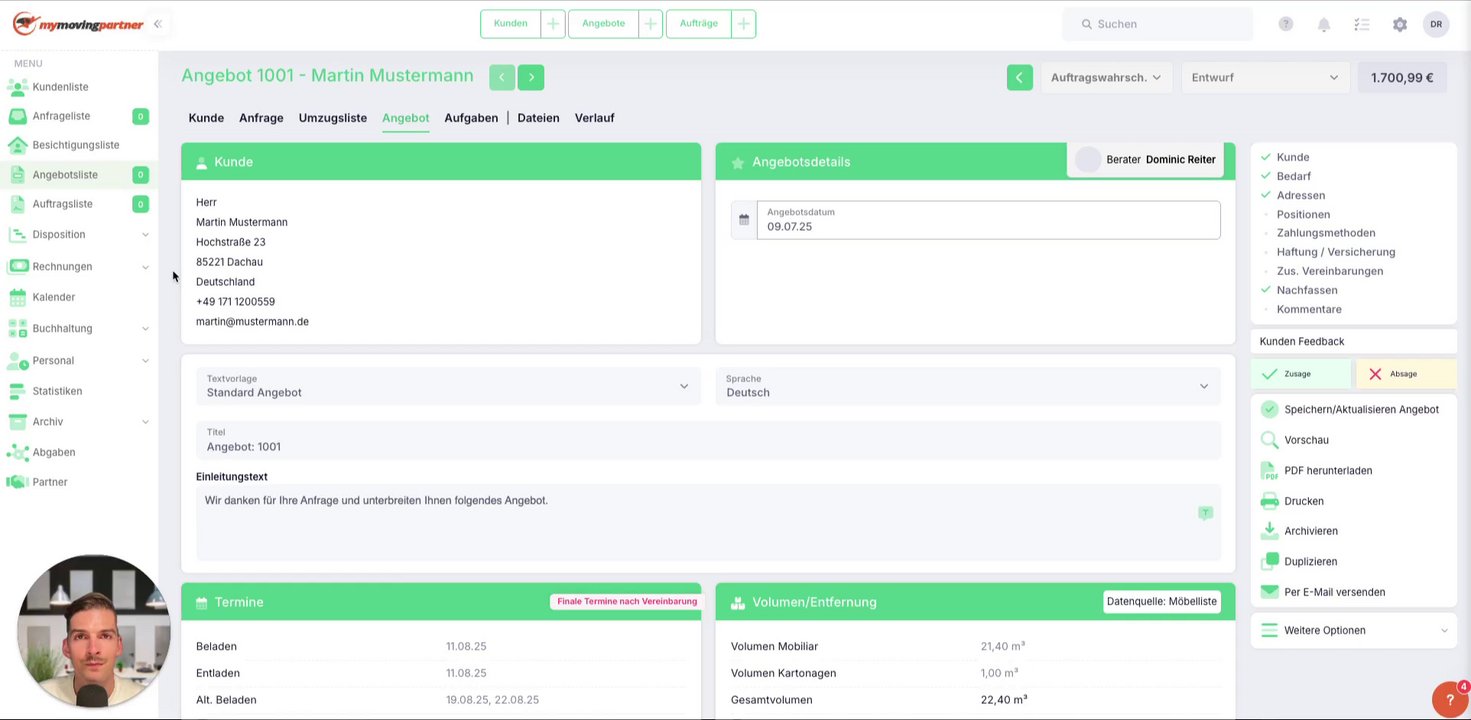Collapse the sidebar with double-chevron icon

point(157,24)
